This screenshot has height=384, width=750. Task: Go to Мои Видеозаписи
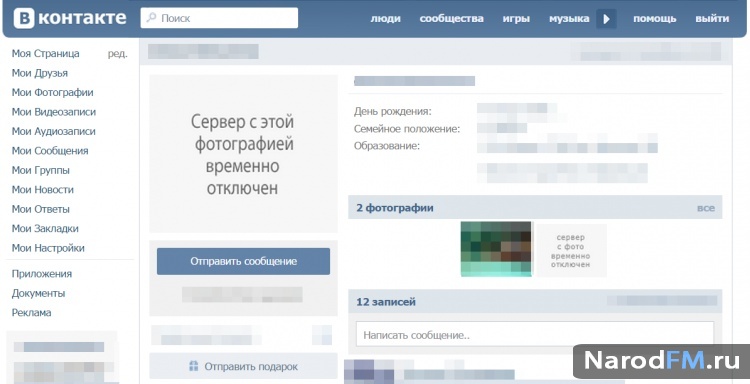(54, 112)
